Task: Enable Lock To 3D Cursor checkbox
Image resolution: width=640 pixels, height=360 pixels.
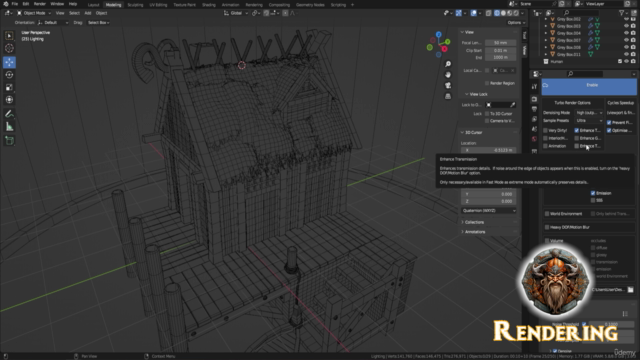Action: [x=487, y=114]
